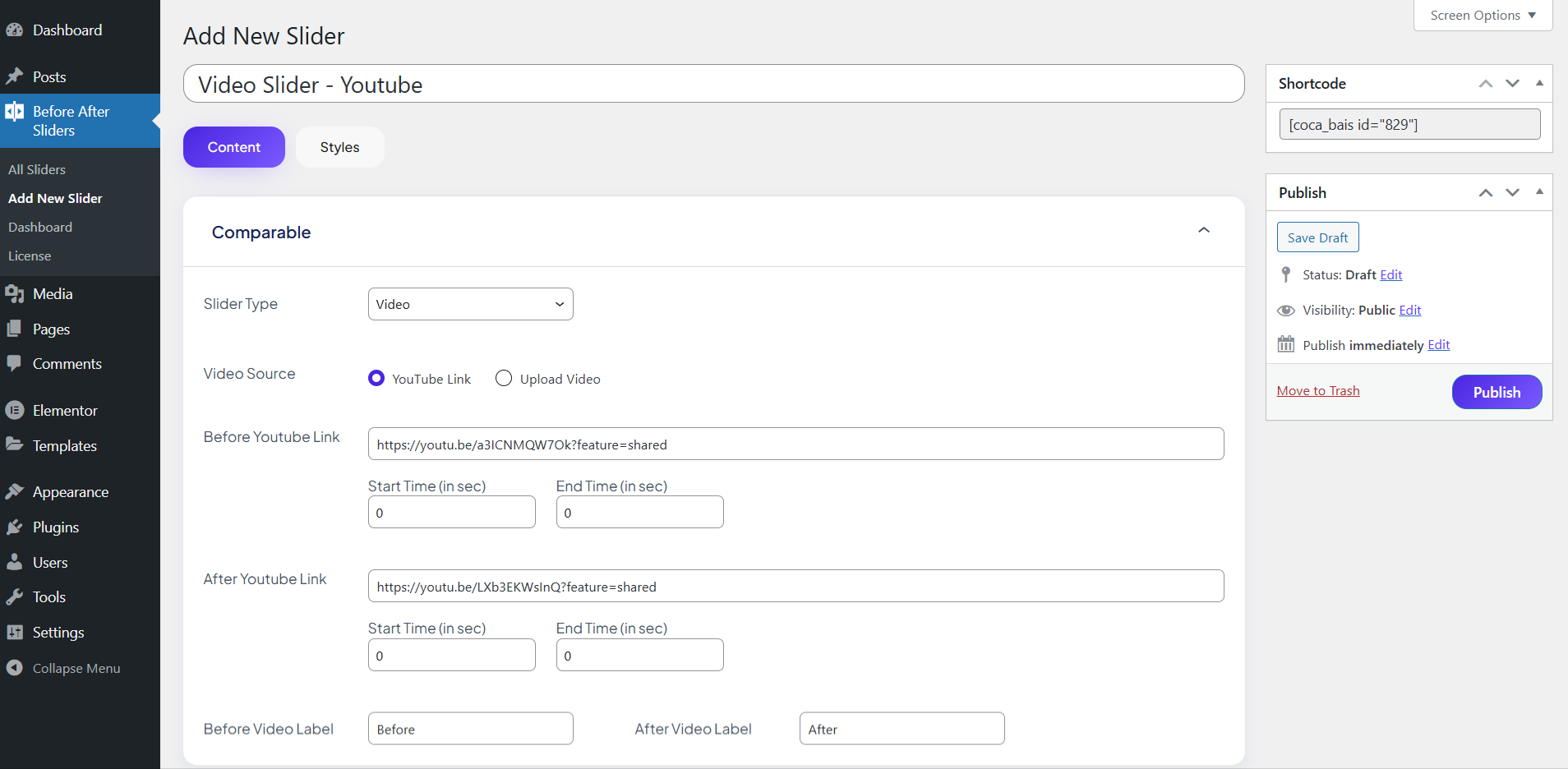
Task: Edit Publish immediately schedule link
Action: [1439, 345]
